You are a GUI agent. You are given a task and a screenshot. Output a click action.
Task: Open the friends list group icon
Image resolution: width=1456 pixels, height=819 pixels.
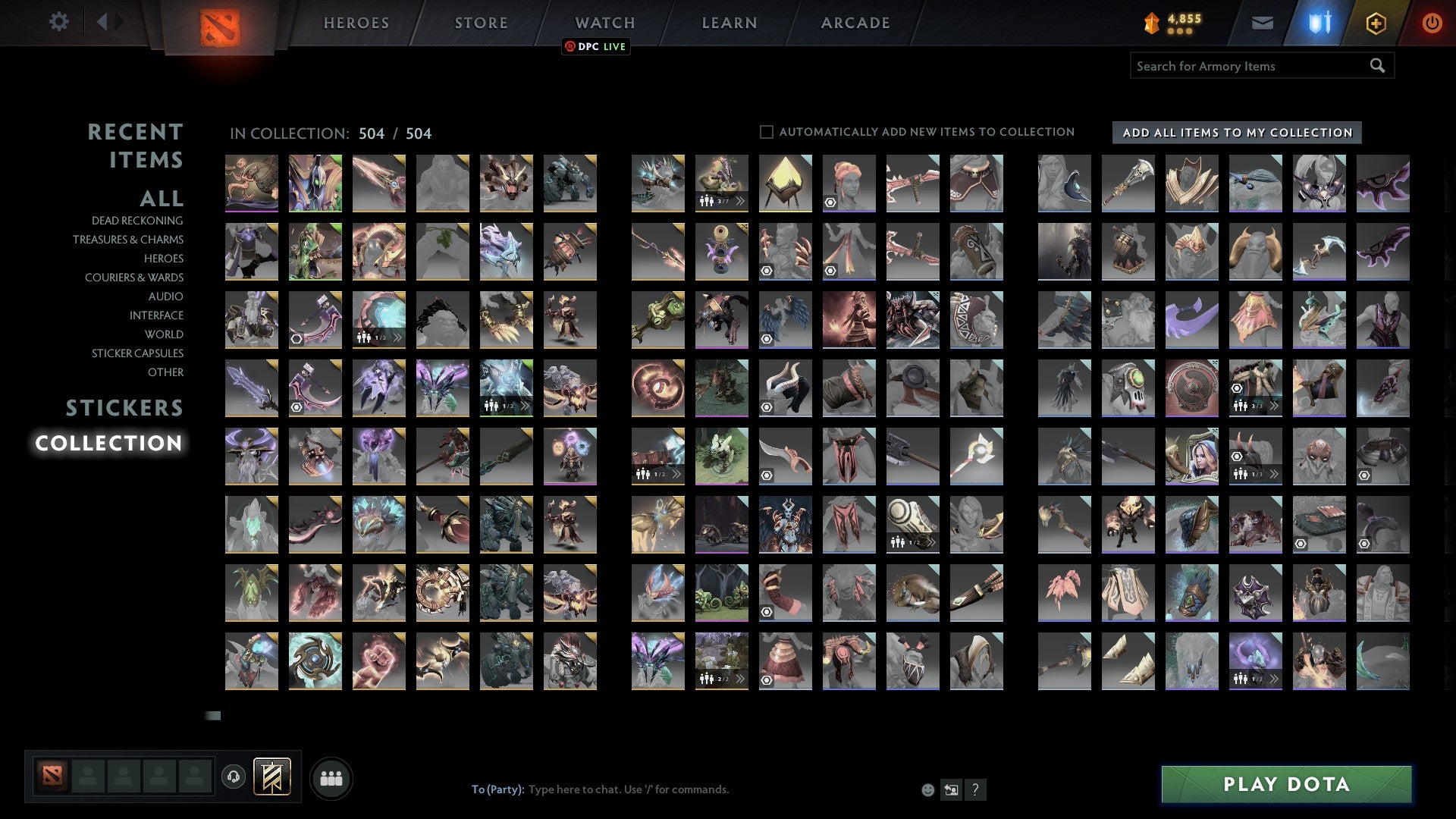pos(331,778)
